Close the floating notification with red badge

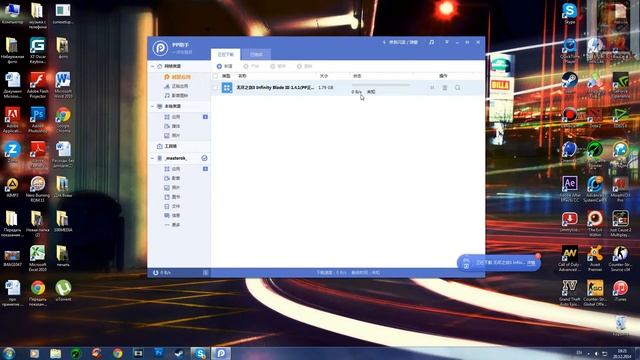coord(538,256)
